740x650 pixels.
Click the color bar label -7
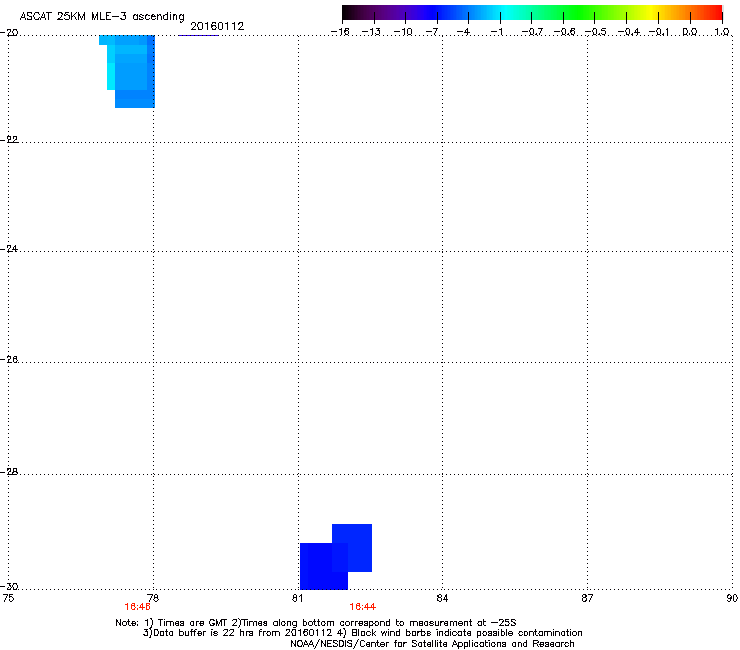click(x=434, y=32)
